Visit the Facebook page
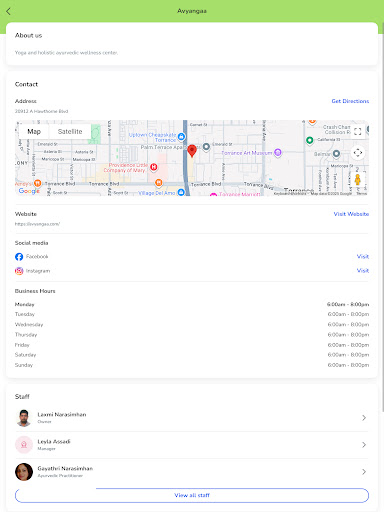This screenshot has width=384, height=512. [x=363, y=256]
